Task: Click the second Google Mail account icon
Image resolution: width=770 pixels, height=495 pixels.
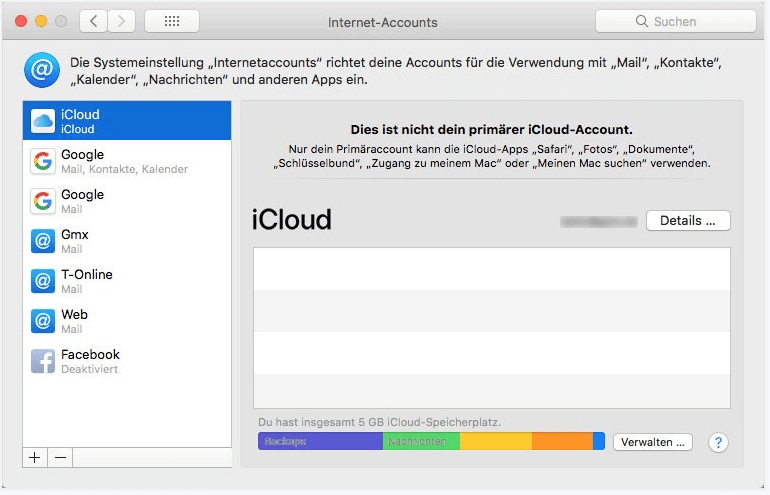Action: pos(42,201)
